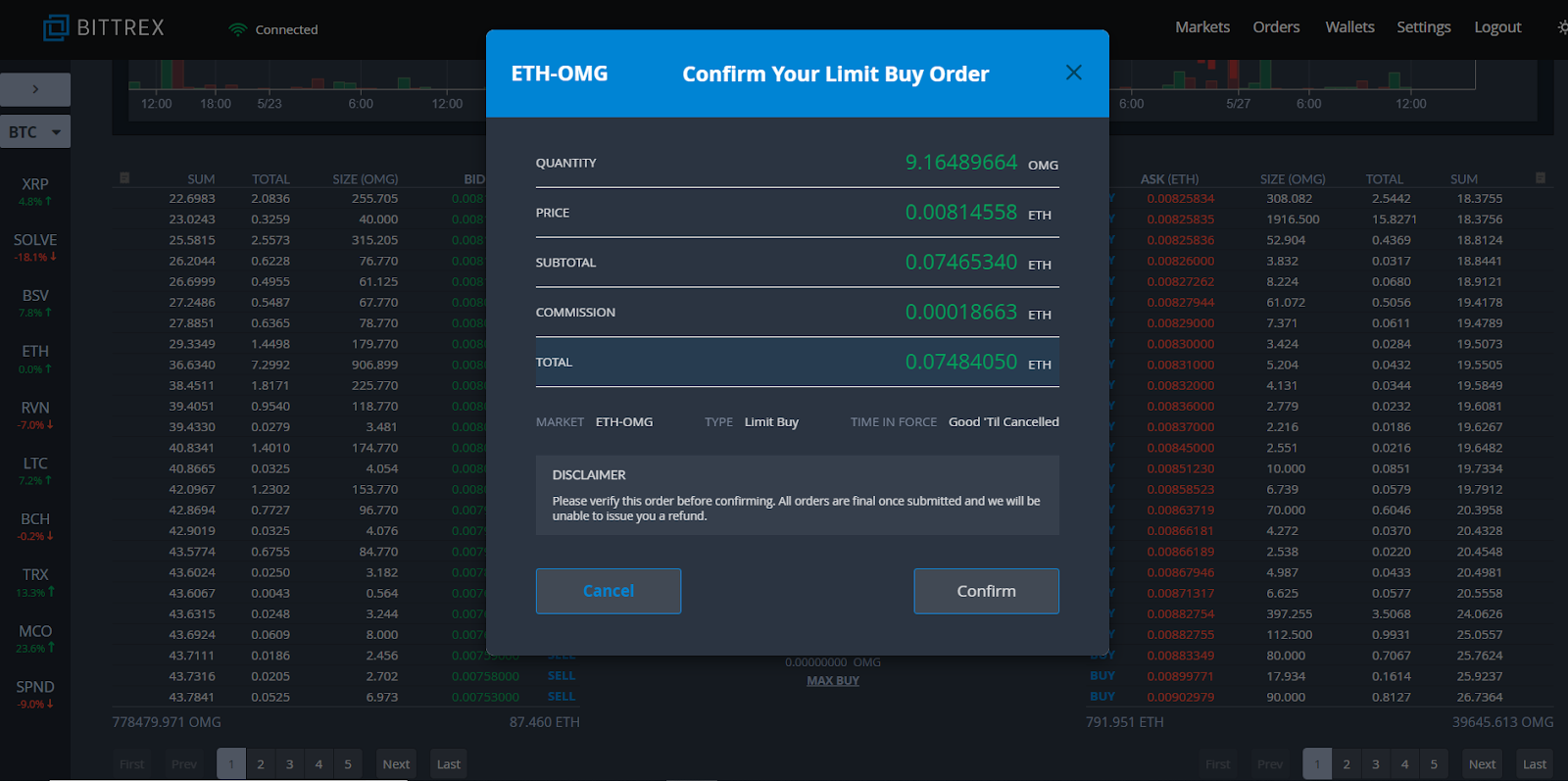Select BCH in the market sidebar
Viewport: 1568px width, 781px height.
point(35,526)
